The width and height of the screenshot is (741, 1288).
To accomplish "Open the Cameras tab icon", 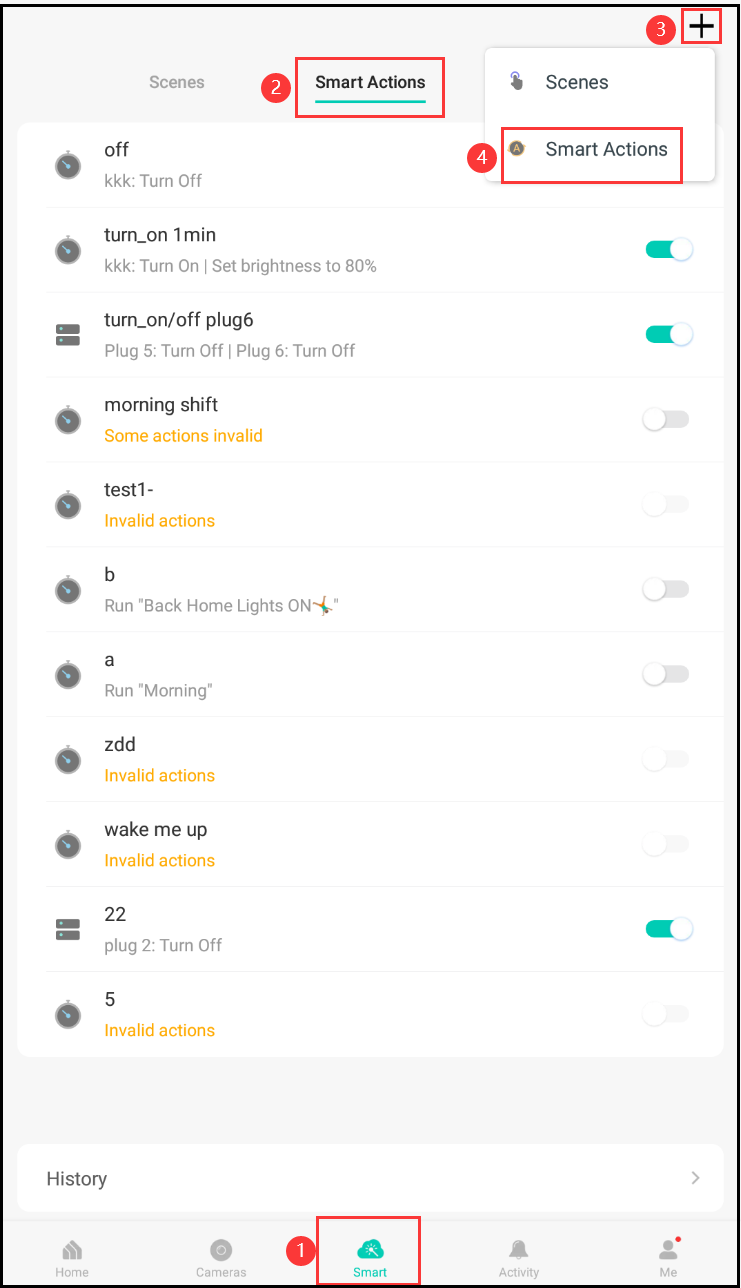I will coord(221,1250).
